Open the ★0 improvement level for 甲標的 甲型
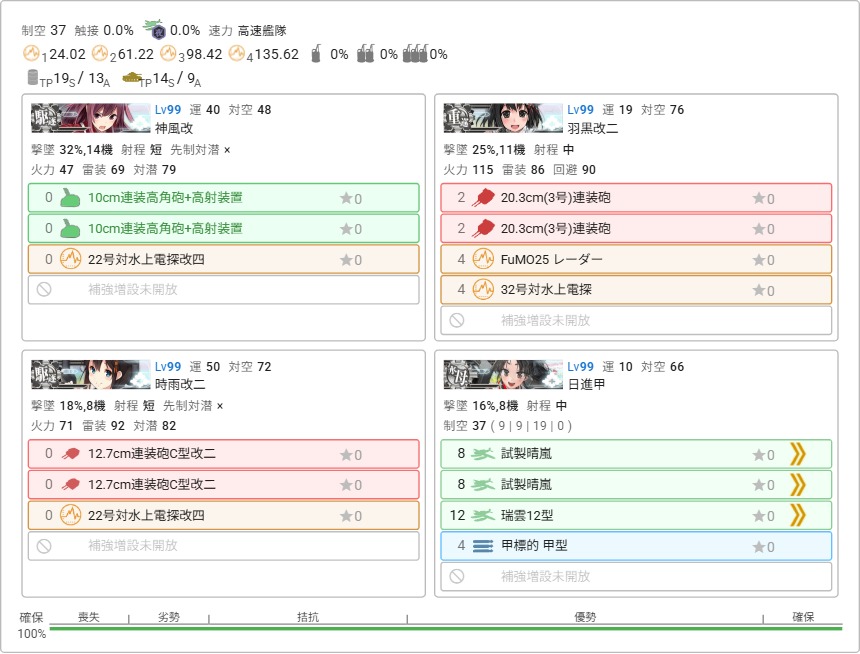The width and height of the screenshot is (860, 654). pos(763,547)
